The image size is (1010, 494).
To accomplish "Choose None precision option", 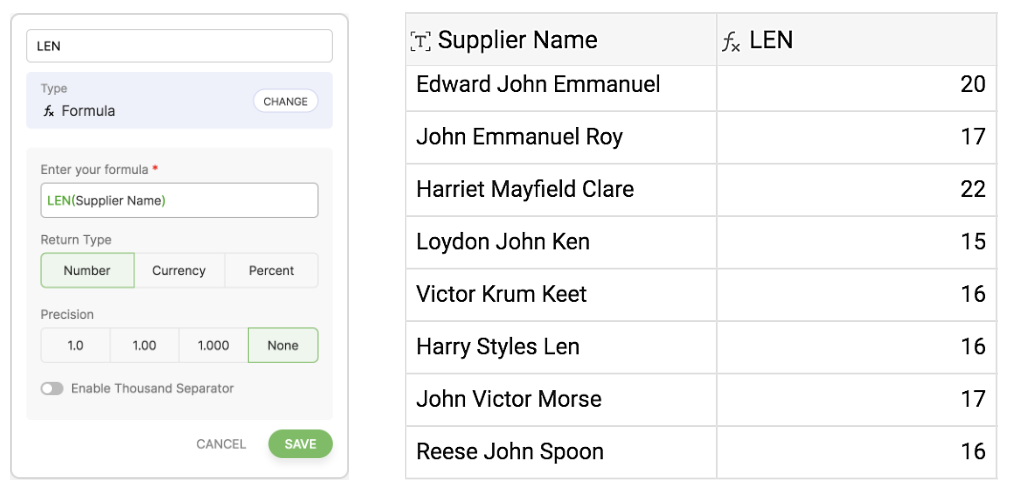I will click(283, 345).
